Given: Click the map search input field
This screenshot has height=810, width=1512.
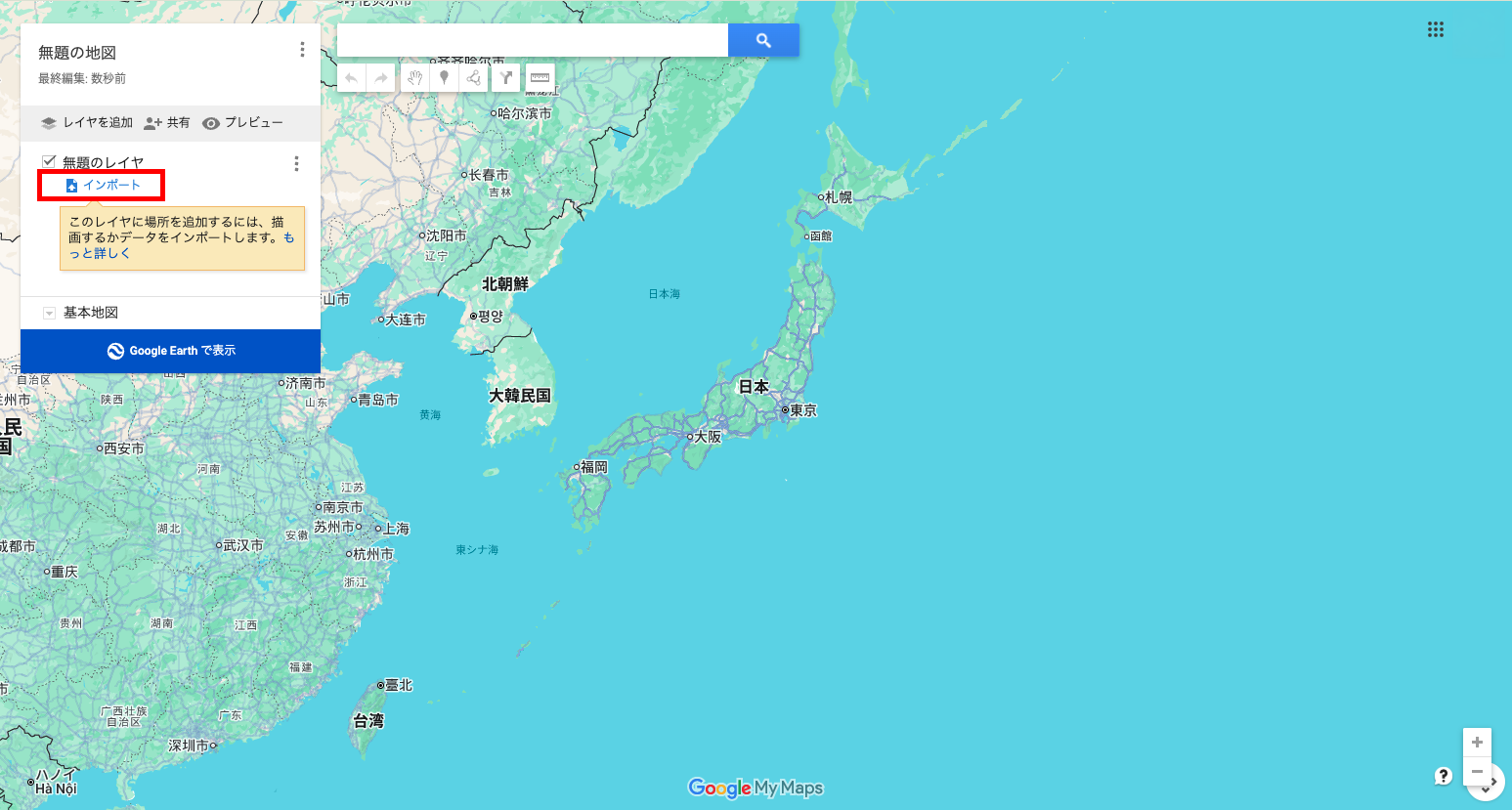Looking at the screenshot, I should click(x=533, y=40).
